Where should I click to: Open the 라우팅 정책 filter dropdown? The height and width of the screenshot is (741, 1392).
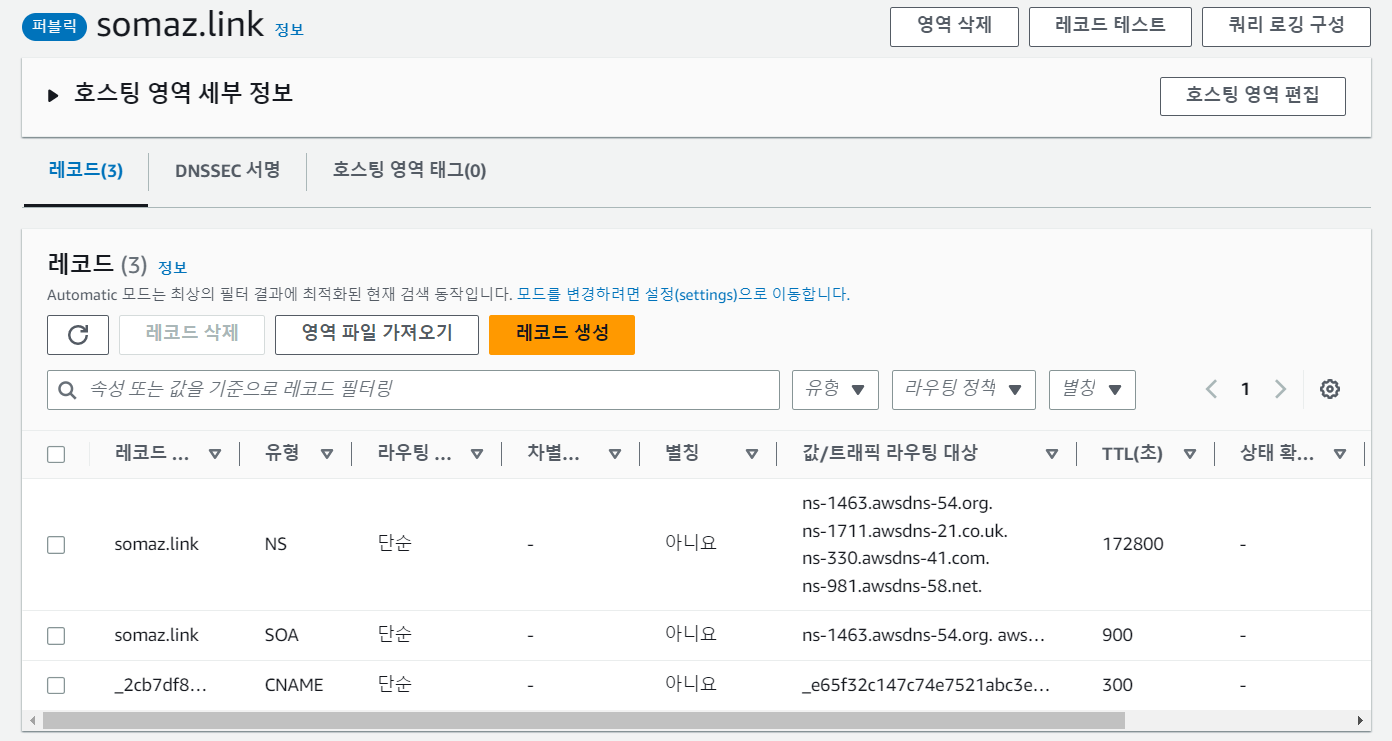[x=963, y=389]
